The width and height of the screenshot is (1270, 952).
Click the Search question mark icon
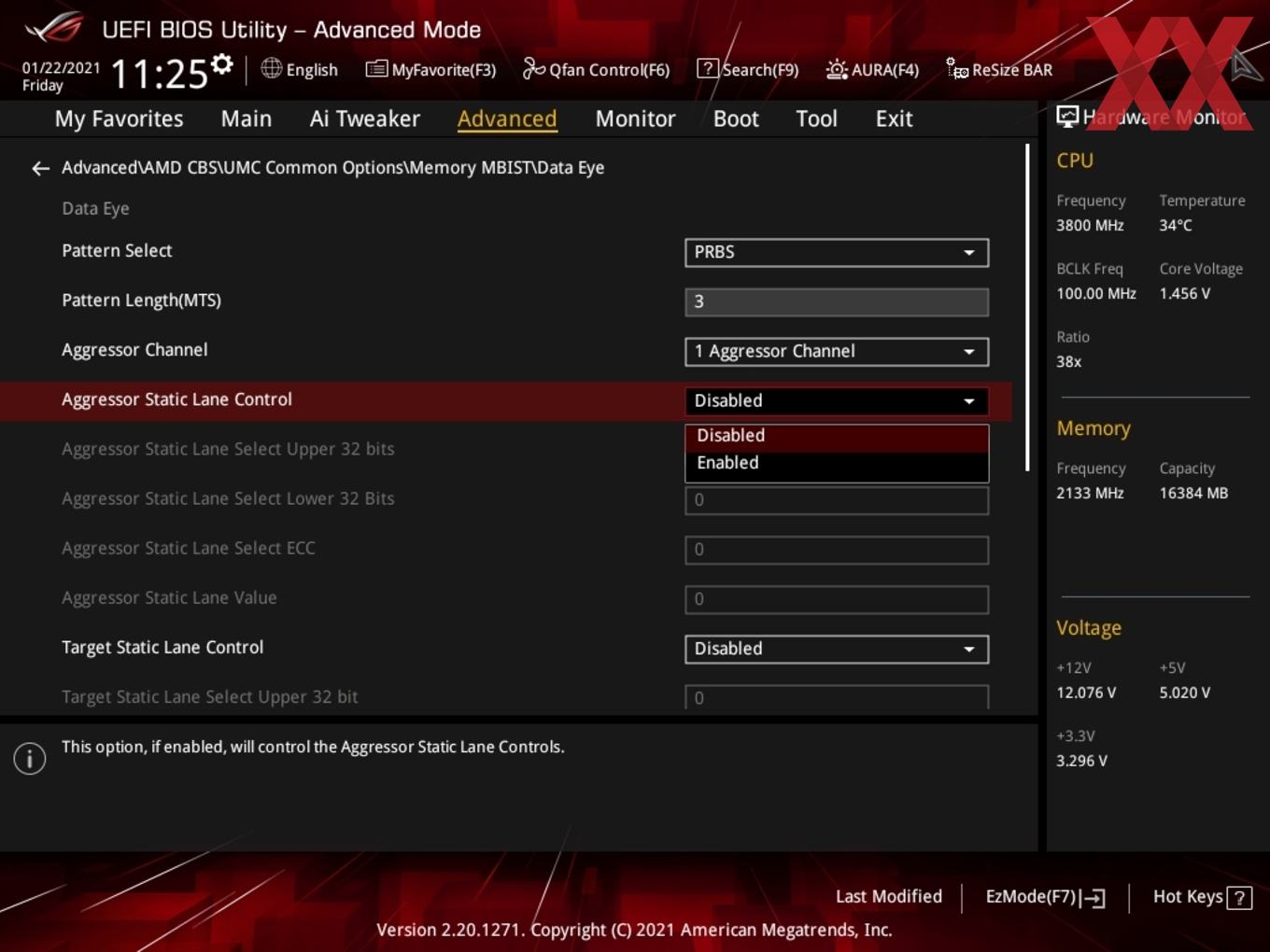708,69
